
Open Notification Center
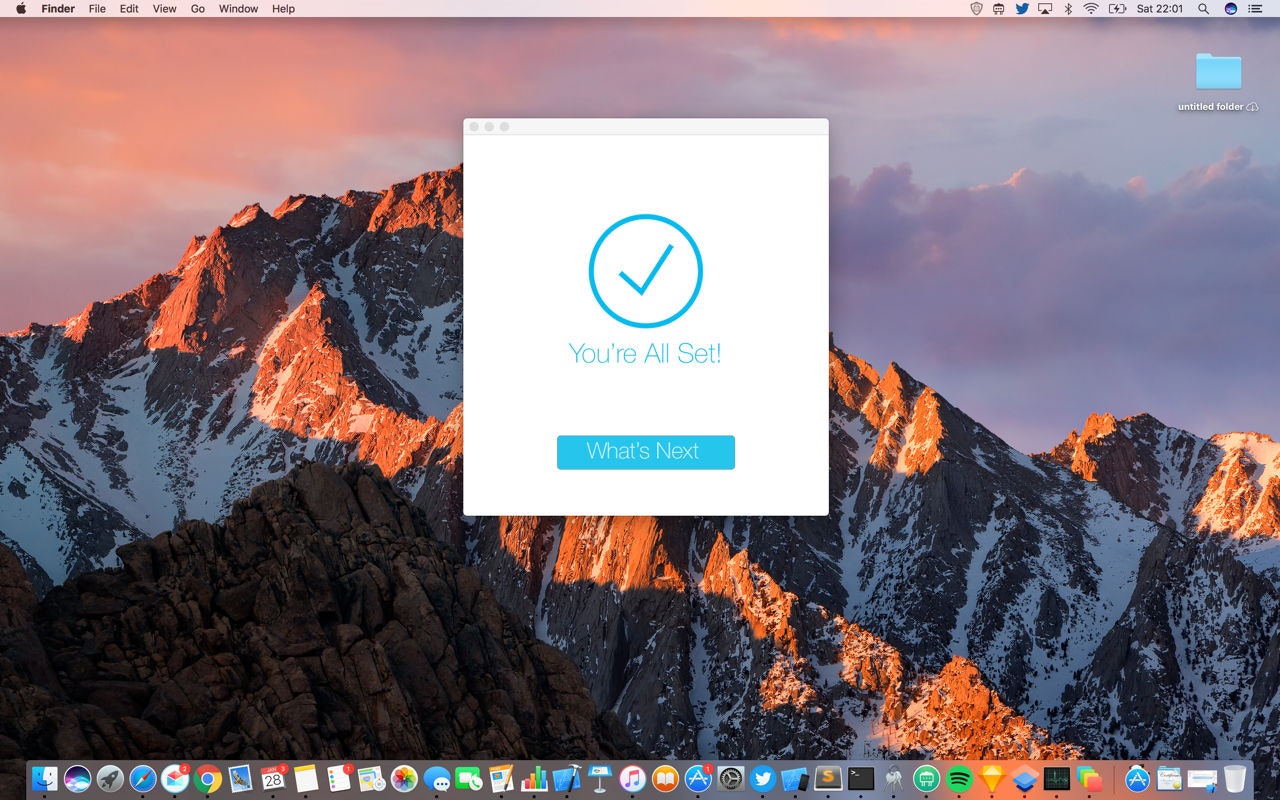pyautogui.click(x=1253, y=8)
